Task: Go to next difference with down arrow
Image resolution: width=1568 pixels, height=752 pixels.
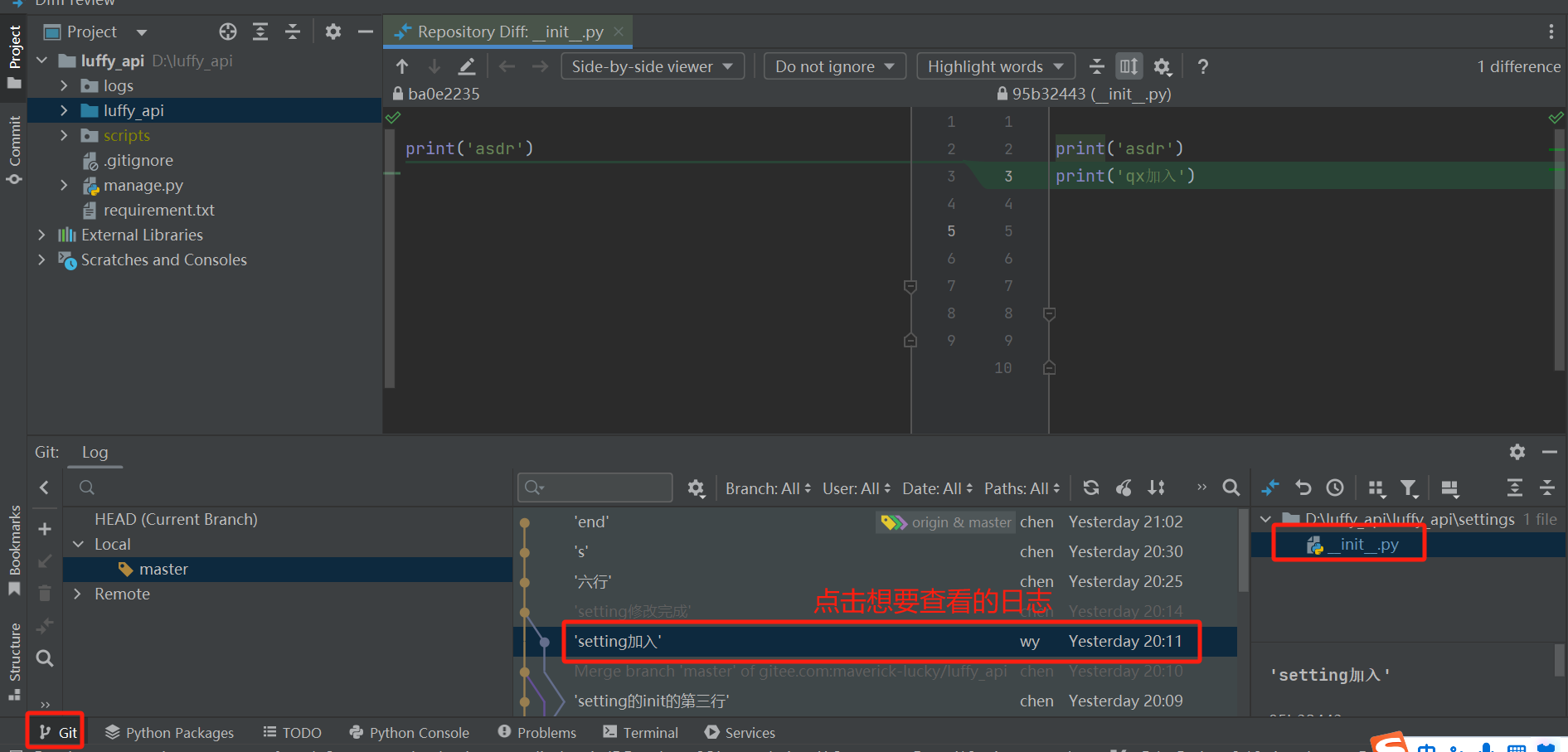Action: tap(434, 66)
